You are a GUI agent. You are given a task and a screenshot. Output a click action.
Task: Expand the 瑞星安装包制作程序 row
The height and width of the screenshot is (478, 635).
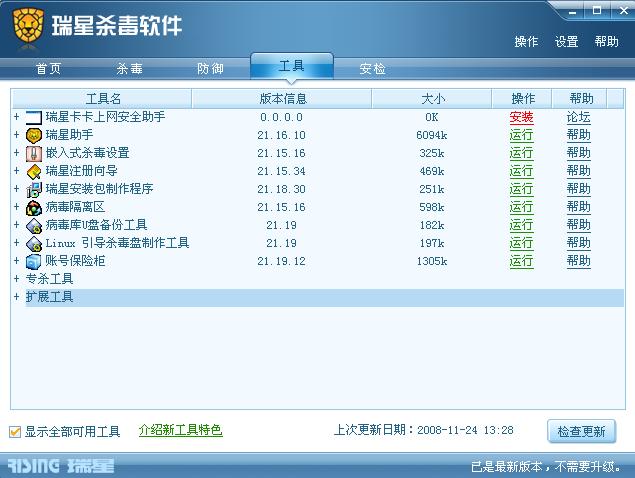pyautogui.click(x=16, y=189)
